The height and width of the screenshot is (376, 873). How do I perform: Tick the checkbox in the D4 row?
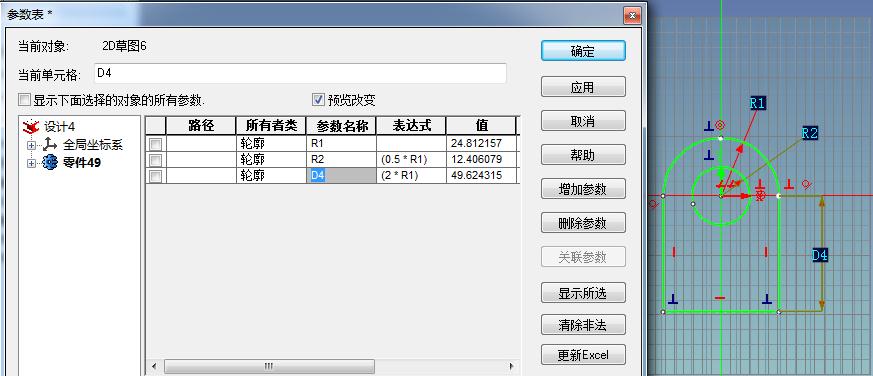(155, 176)
